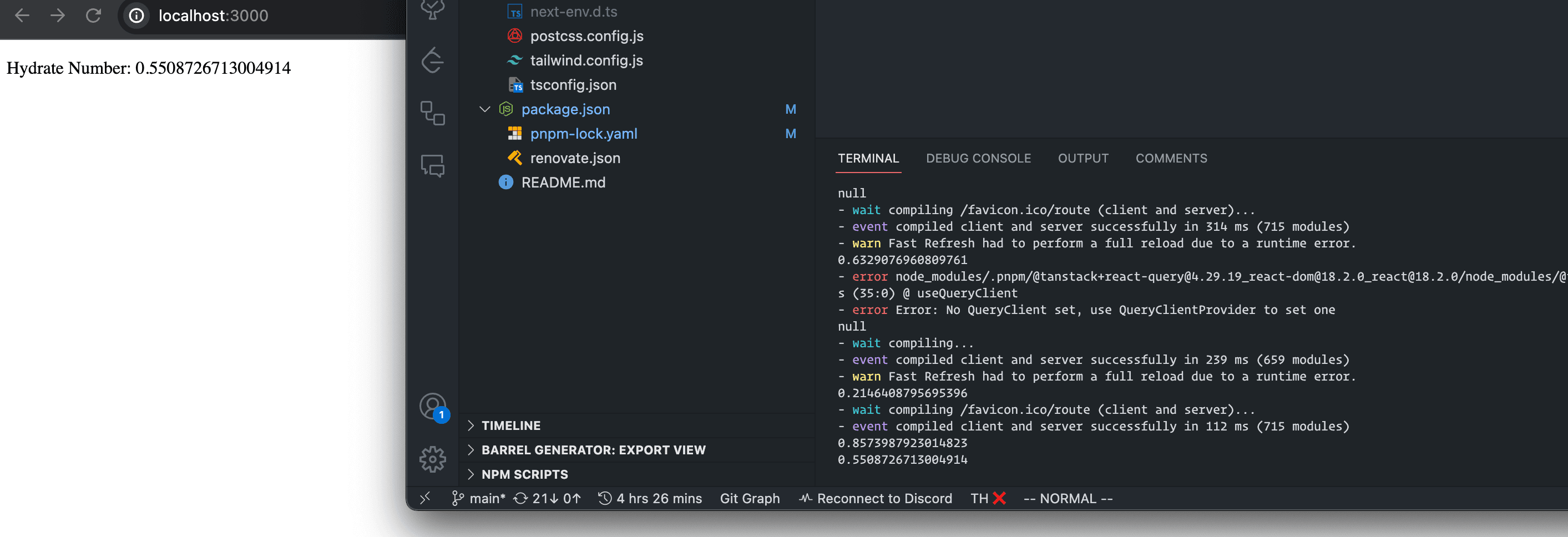The width and height of the screenshot is (1568, 537).
Task: Switch to the OUTPUT tab
Action: click(x=1083, y=158)
